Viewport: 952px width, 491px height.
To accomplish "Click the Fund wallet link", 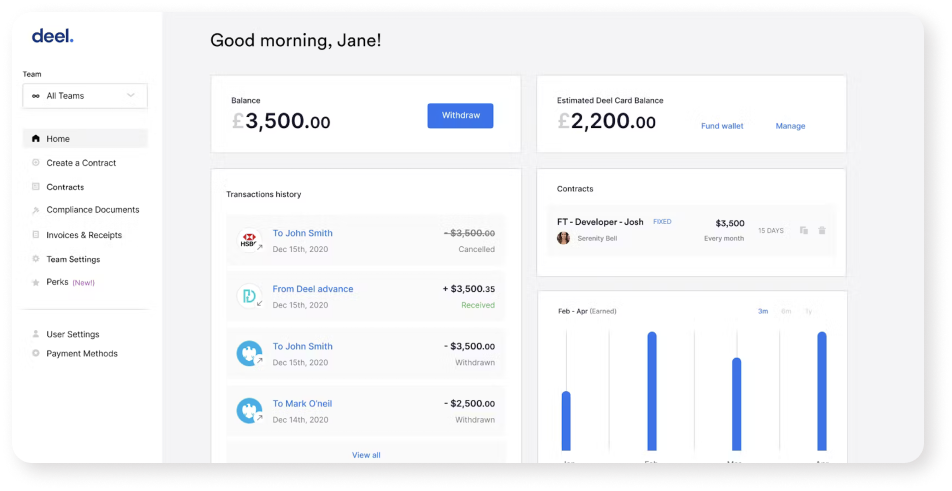I will (x=722, y=126).
